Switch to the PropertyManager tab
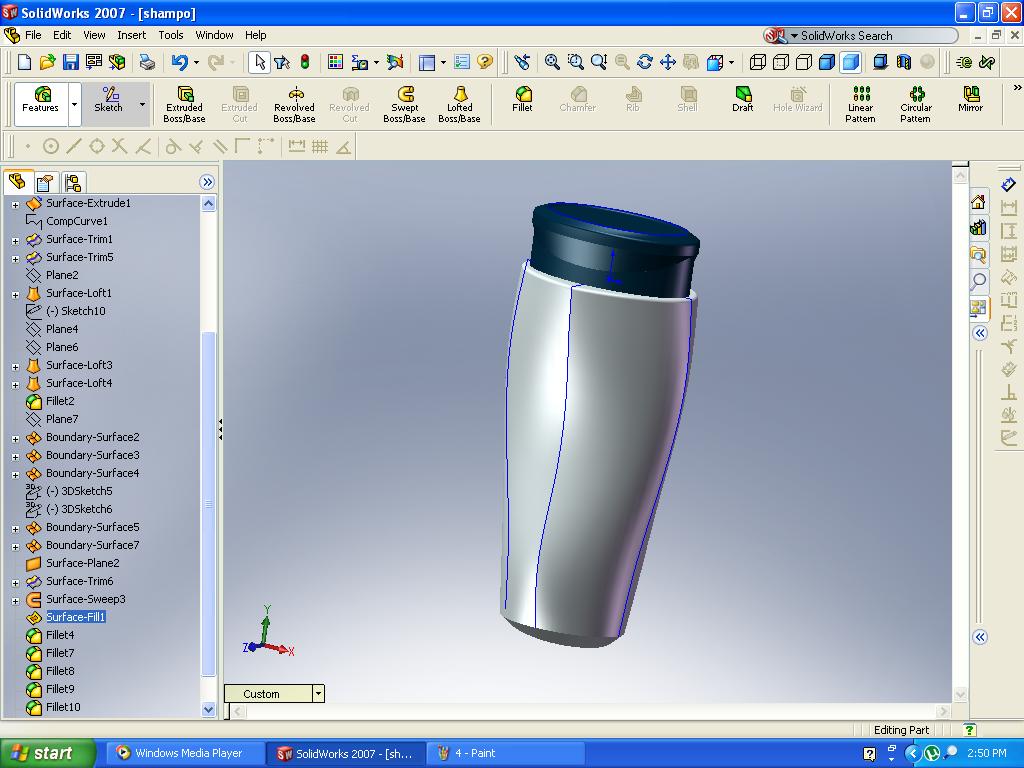The height and width of the screenshot is (768, 1024). tap(45, 182)
